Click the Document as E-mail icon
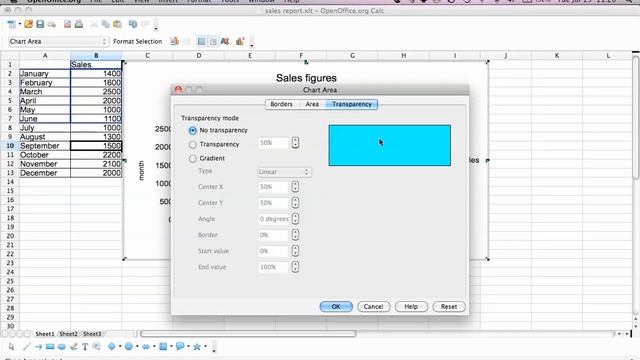 (52, 25)
